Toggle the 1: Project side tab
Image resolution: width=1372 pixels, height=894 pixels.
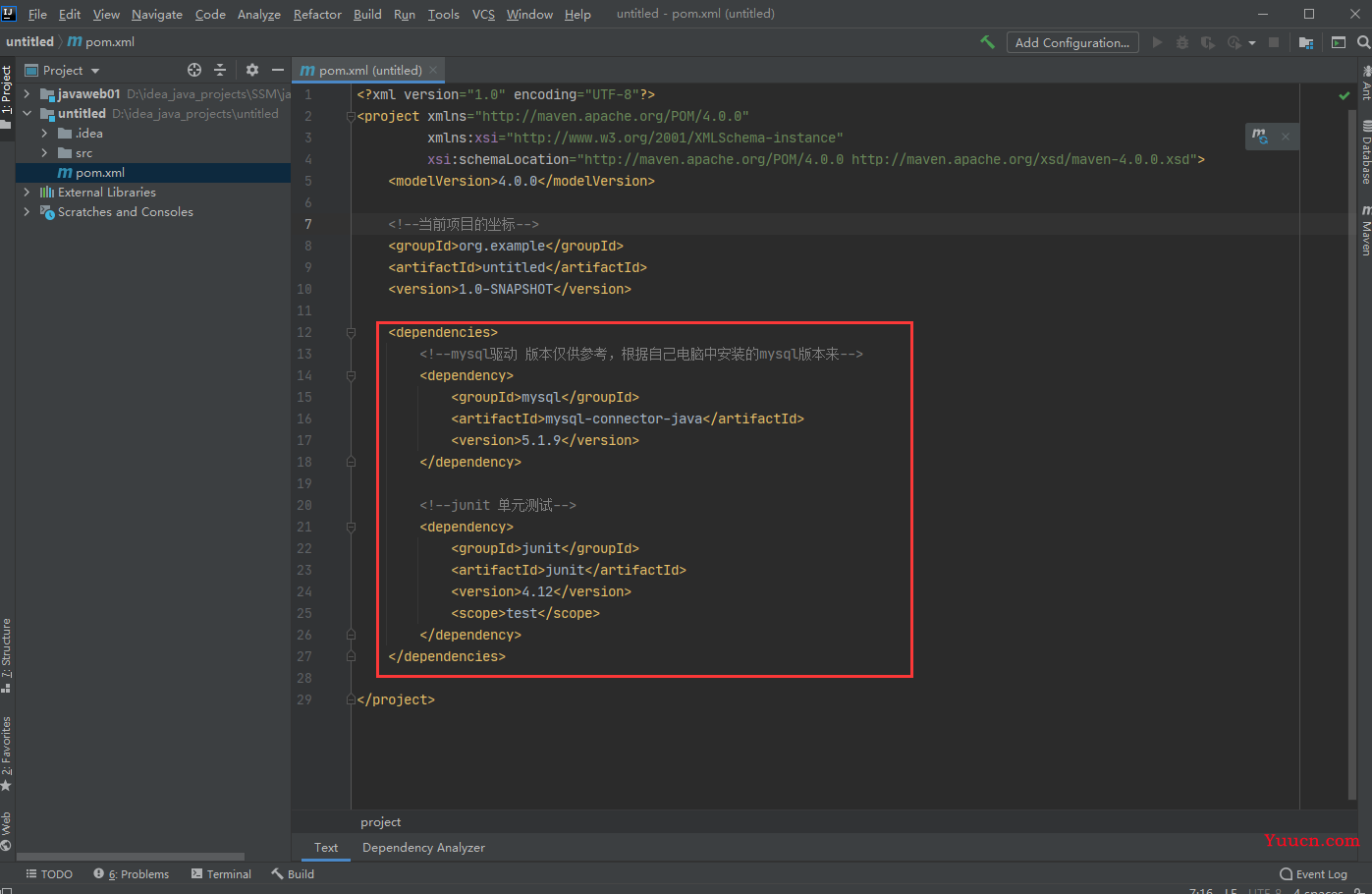click(7, 96)
